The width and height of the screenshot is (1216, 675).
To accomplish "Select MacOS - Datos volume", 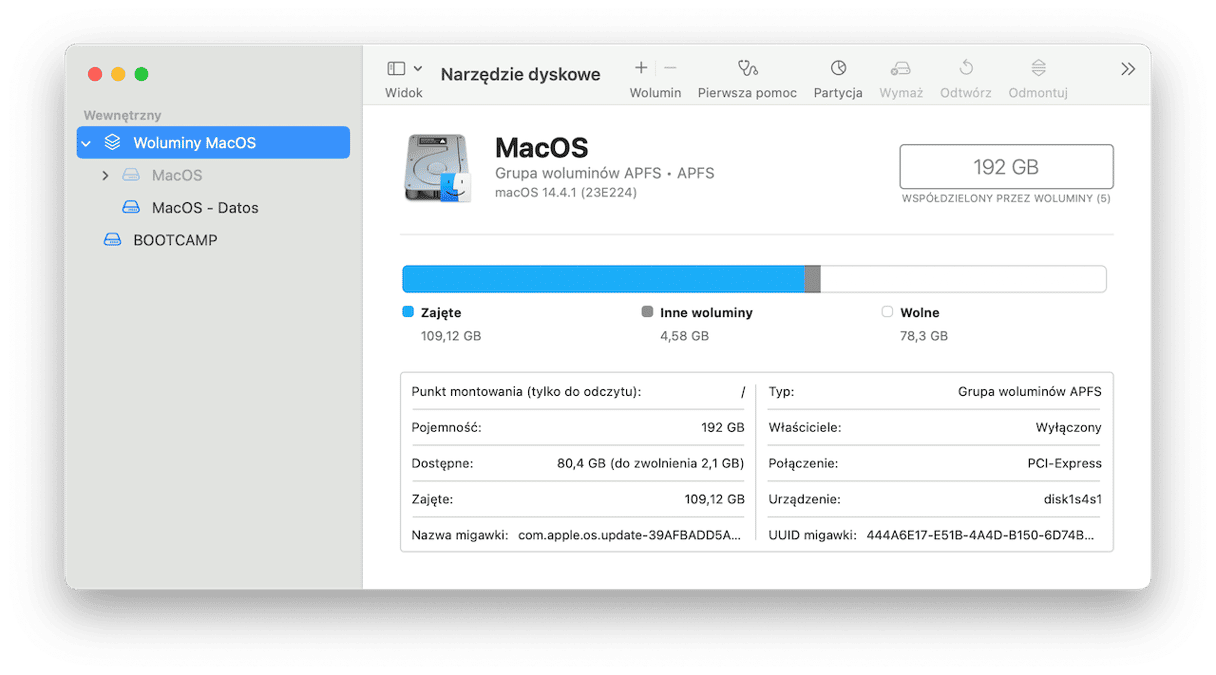I will click(205, 208).
